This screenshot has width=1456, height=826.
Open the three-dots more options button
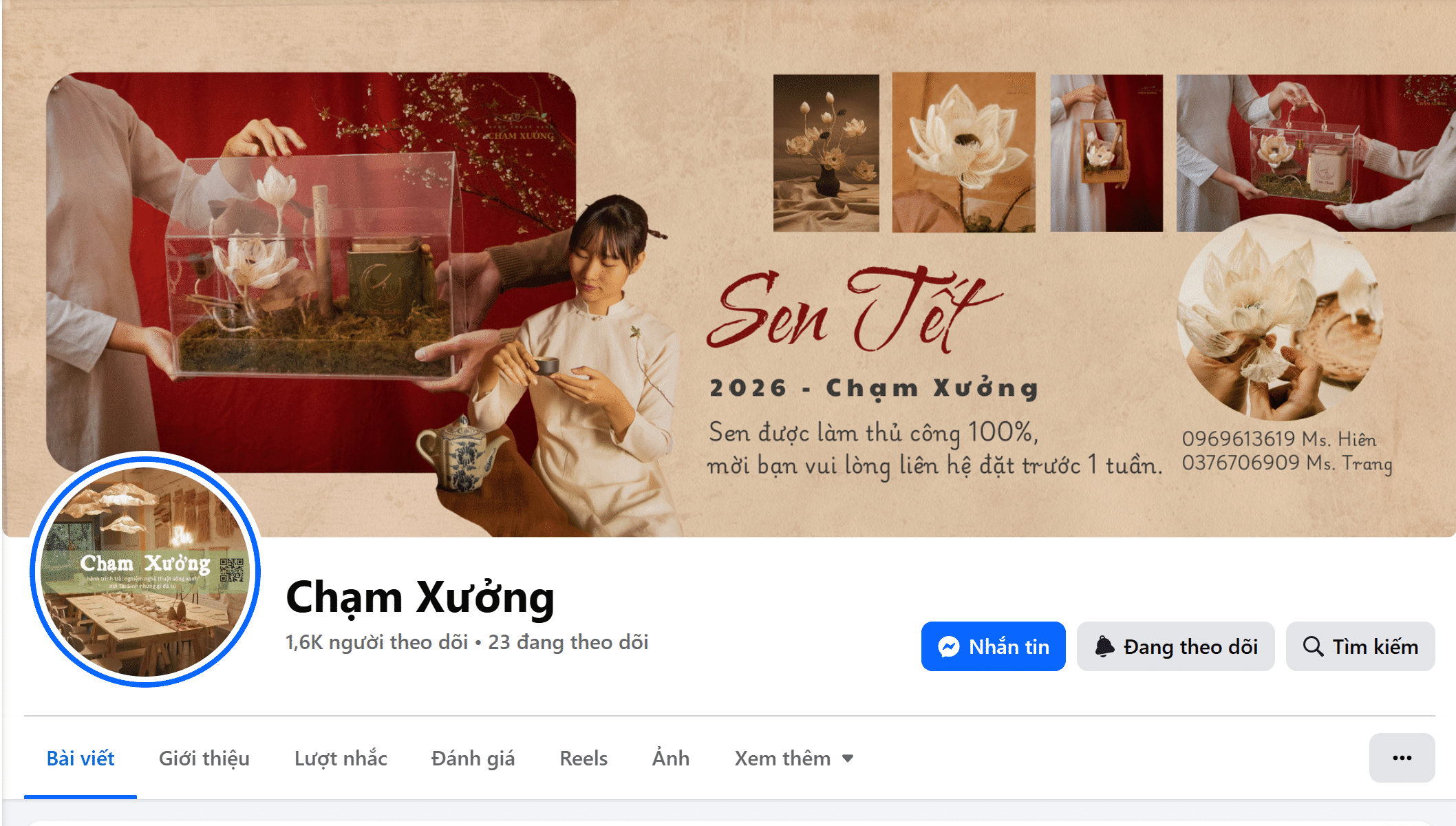point(1402,758)
